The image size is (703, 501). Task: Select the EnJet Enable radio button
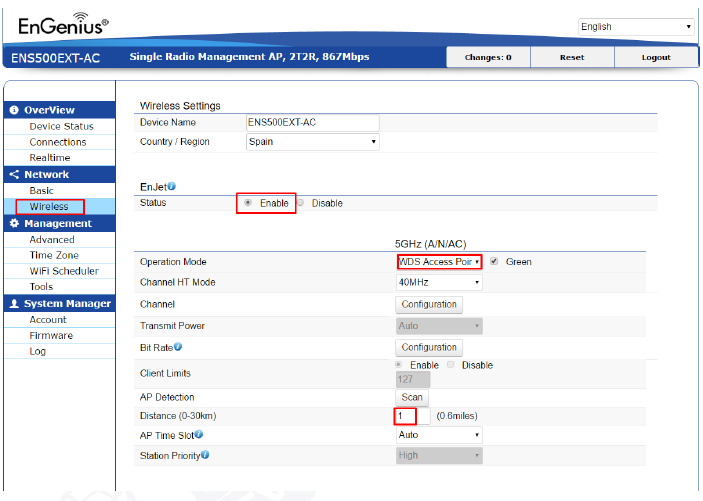pos(248,203)
